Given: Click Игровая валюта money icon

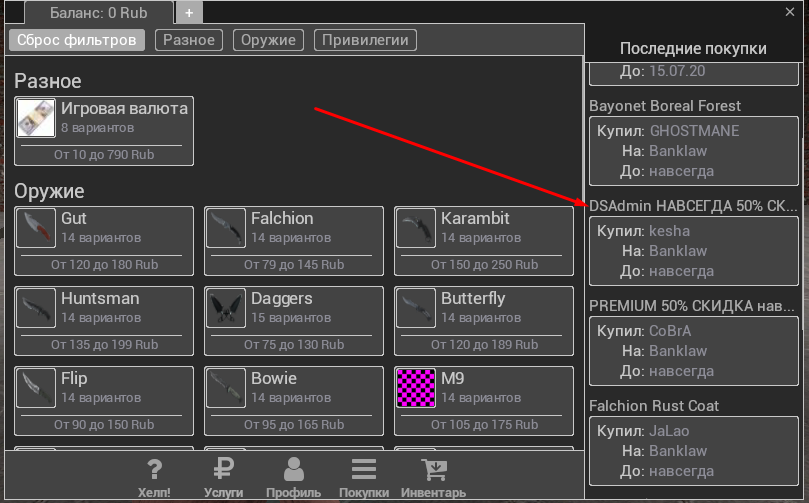Looking at the screenshot, I should coord(35,119).
